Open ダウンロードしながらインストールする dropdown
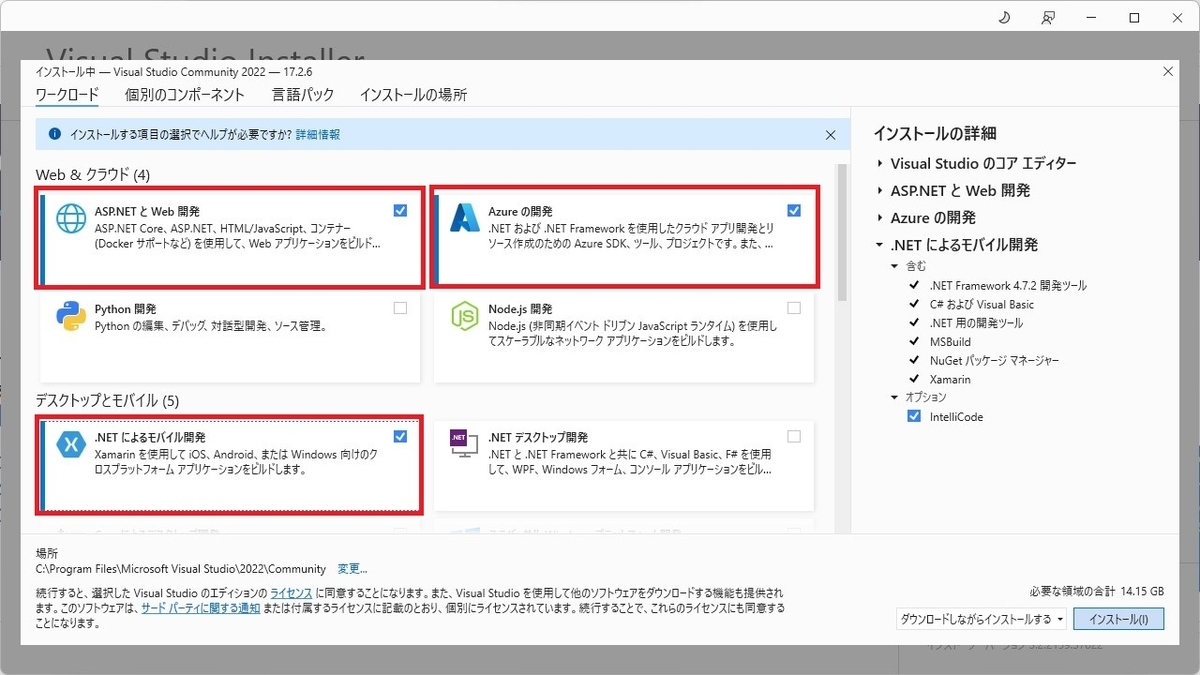This screenshot has height=675, width=1200. point(981,619)
